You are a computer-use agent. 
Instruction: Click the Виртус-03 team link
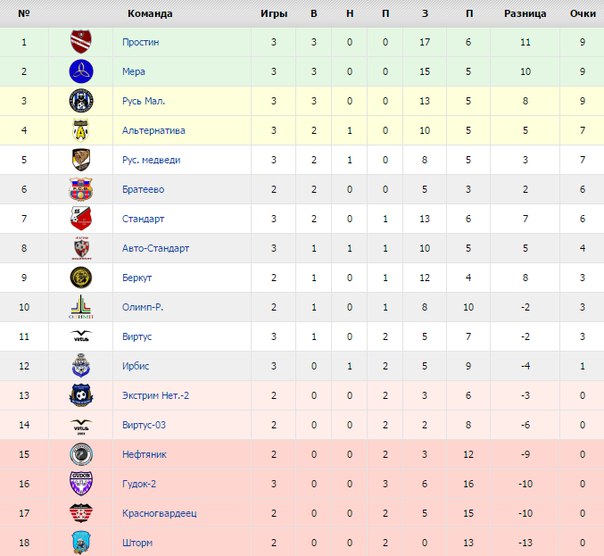[x=144, y=425]
